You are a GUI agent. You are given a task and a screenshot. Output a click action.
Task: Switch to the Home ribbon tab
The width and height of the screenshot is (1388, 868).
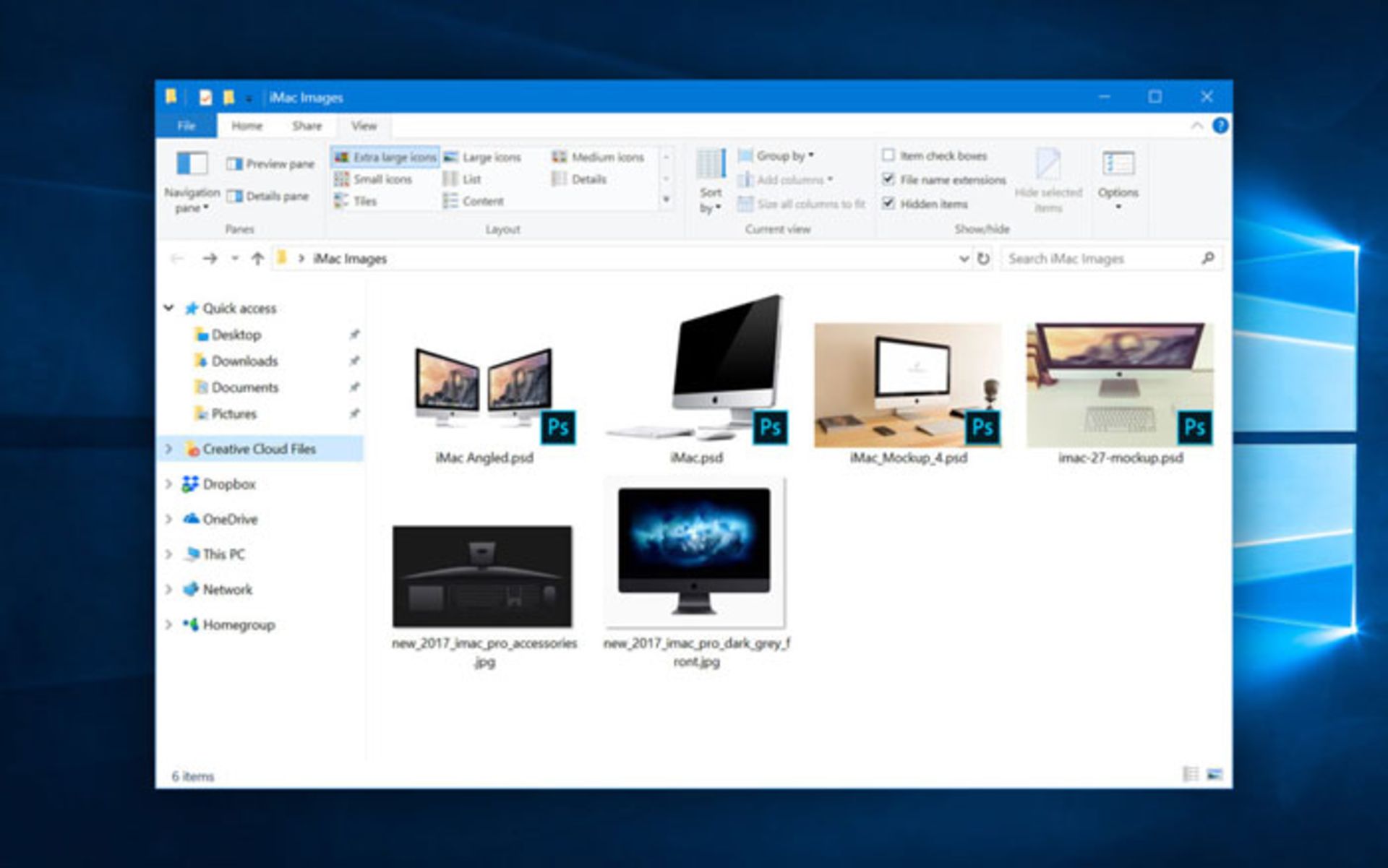[247, 126]
